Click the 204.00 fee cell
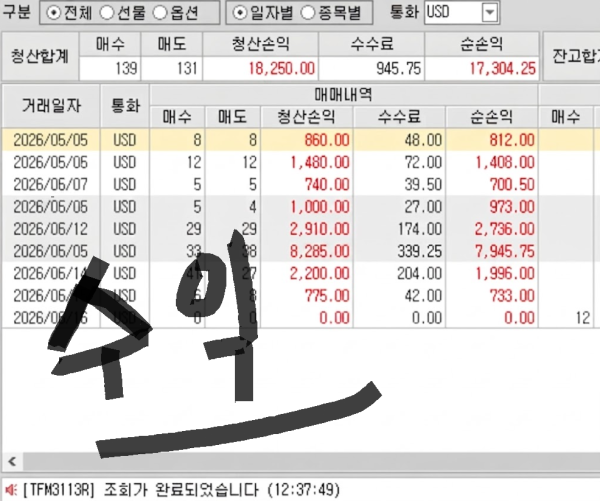This screenshot has width=600, height=501. (x=399, y=273)
